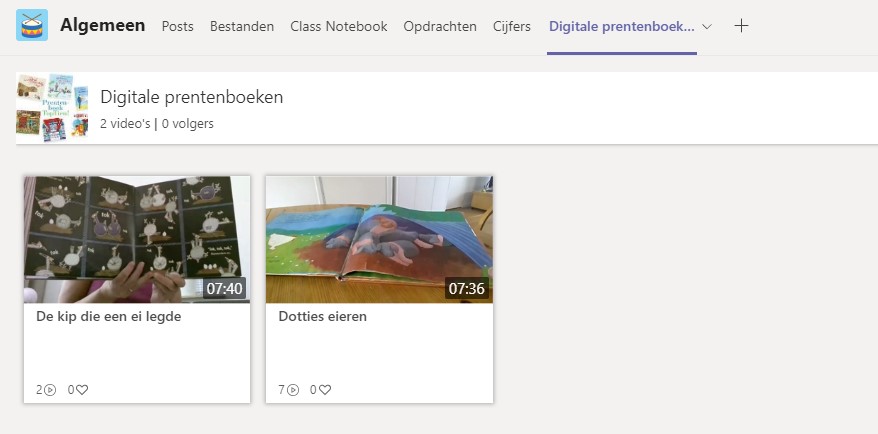
Task: Click views play icon on Dotties eieren
Action: 292,390
